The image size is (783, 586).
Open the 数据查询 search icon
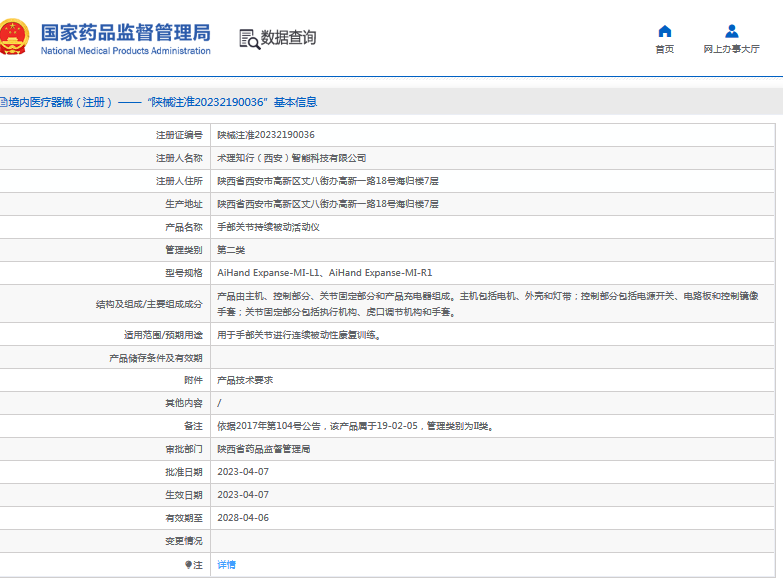tap(249, 39)
